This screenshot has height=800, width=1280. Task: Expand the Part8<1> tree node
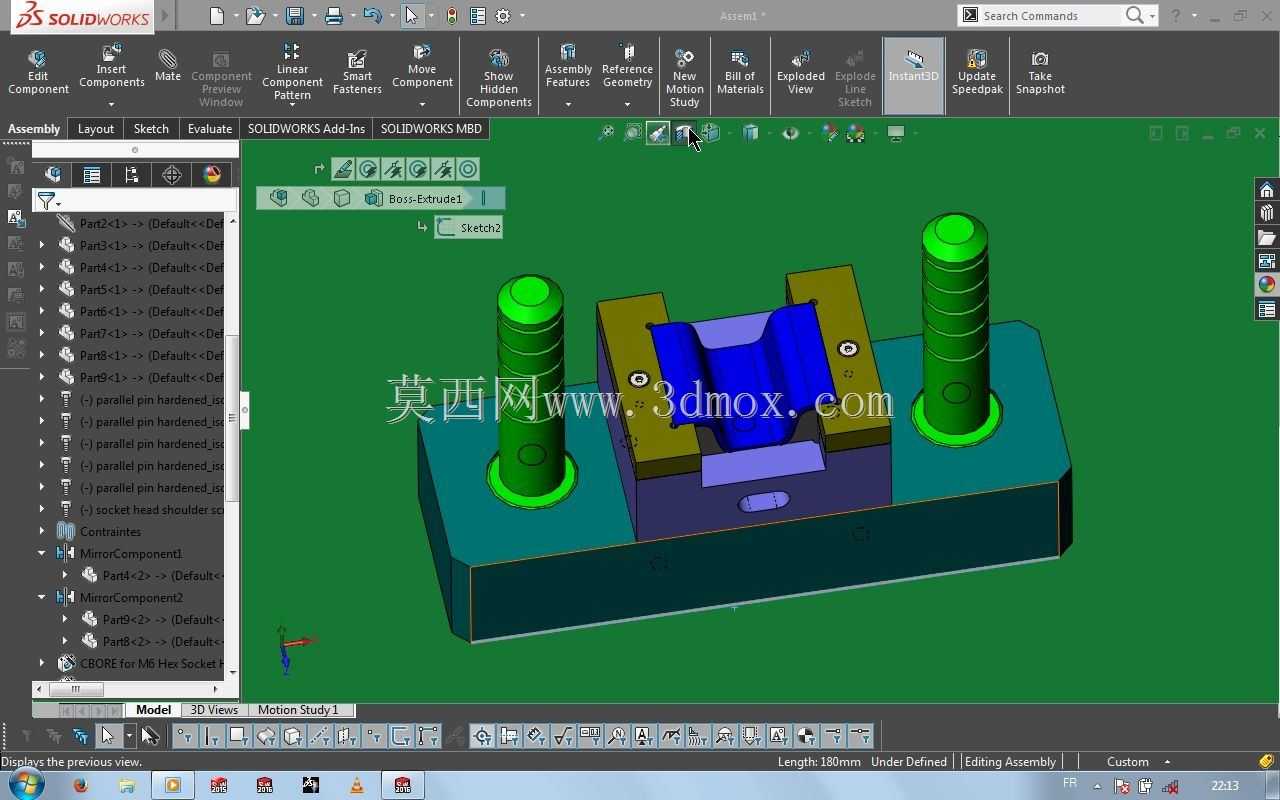click(x=42, y=355)
